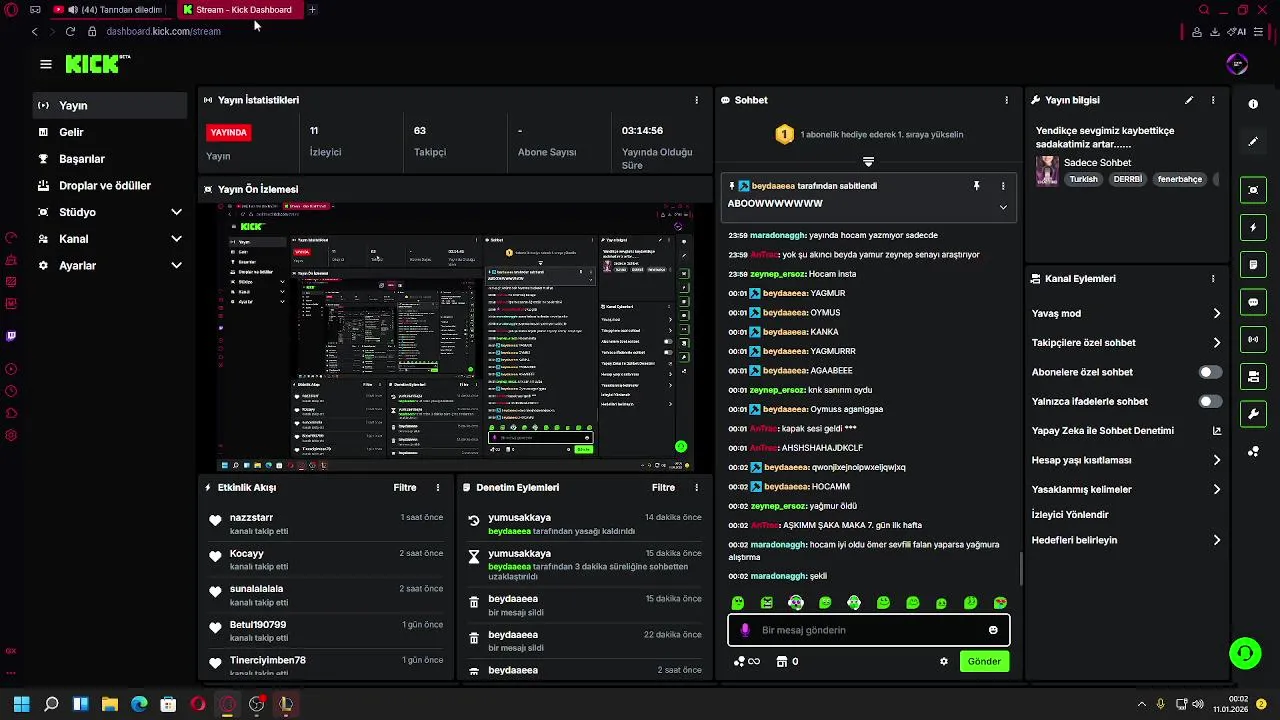Toggle the note icon in right rail
The image size is (1280, 720).
pyautogui.click(x=1253, y=264)
